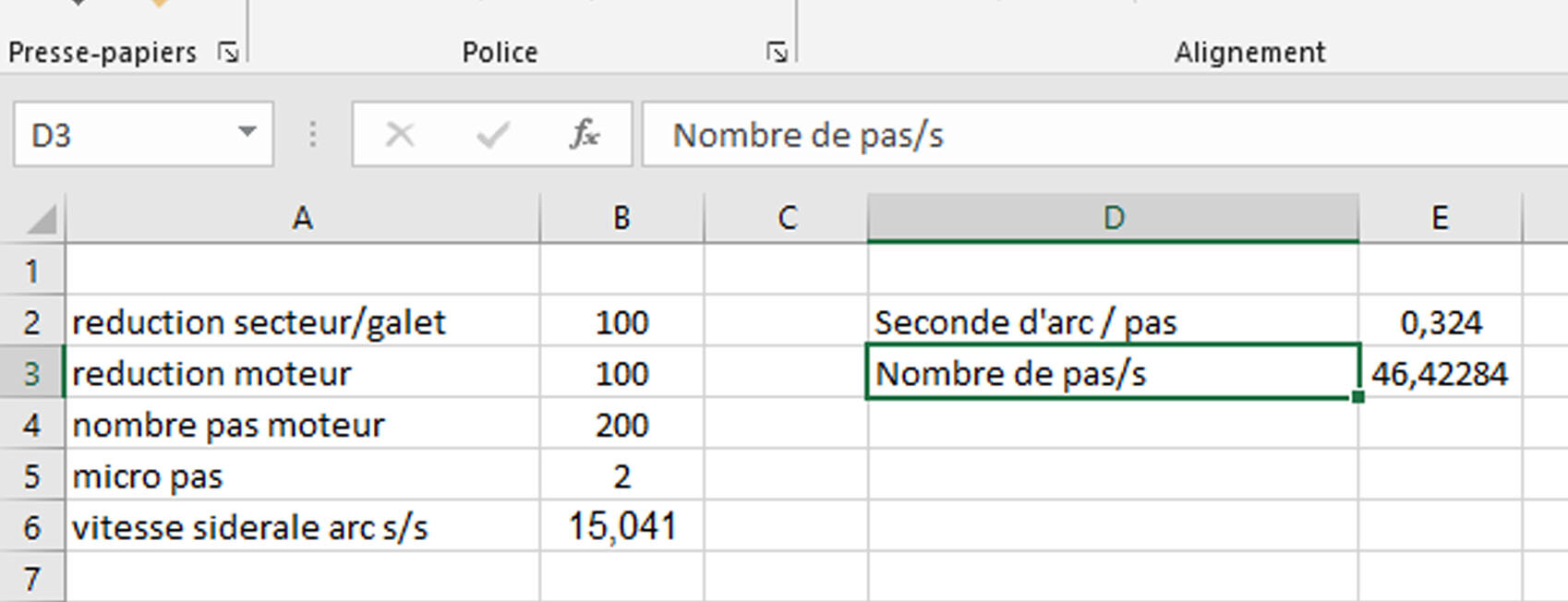Click the fill handle of cell D3
This screenshot has width=1568, height=602.
[x=1357, y=397]
